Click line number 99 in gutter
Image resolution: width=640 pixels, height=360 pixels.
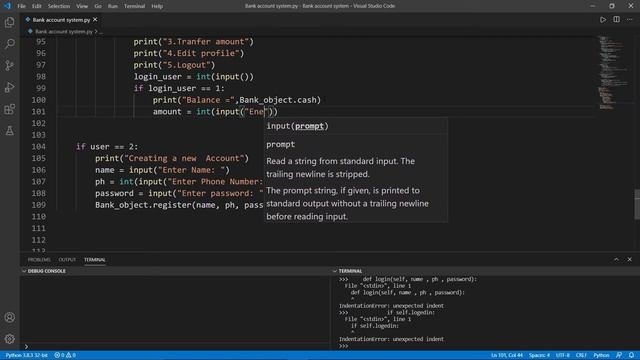point(41,88)
